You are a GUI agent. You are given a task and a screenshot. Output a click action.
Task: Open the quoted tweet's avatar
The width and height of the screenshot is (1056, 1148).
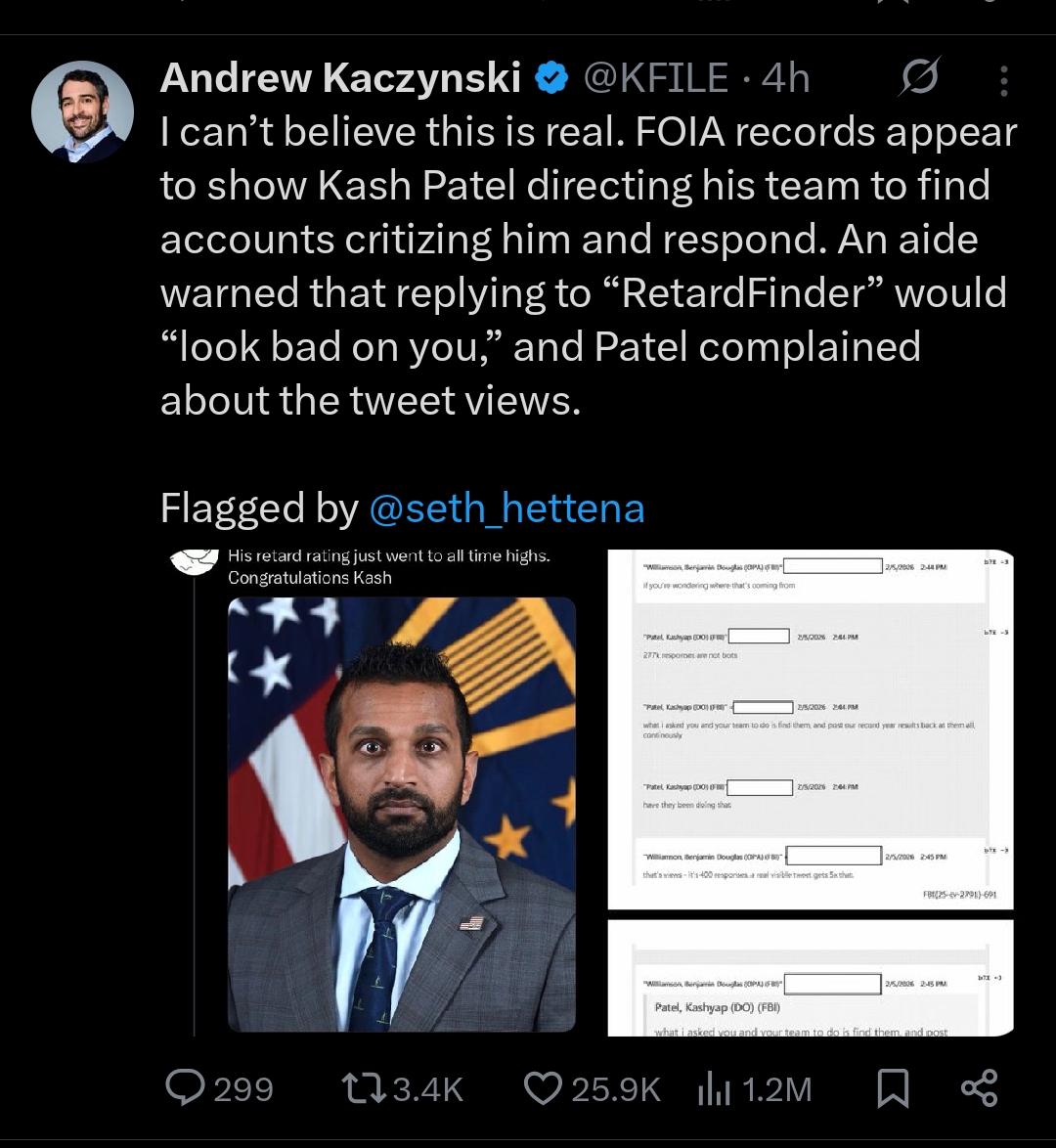194,561
